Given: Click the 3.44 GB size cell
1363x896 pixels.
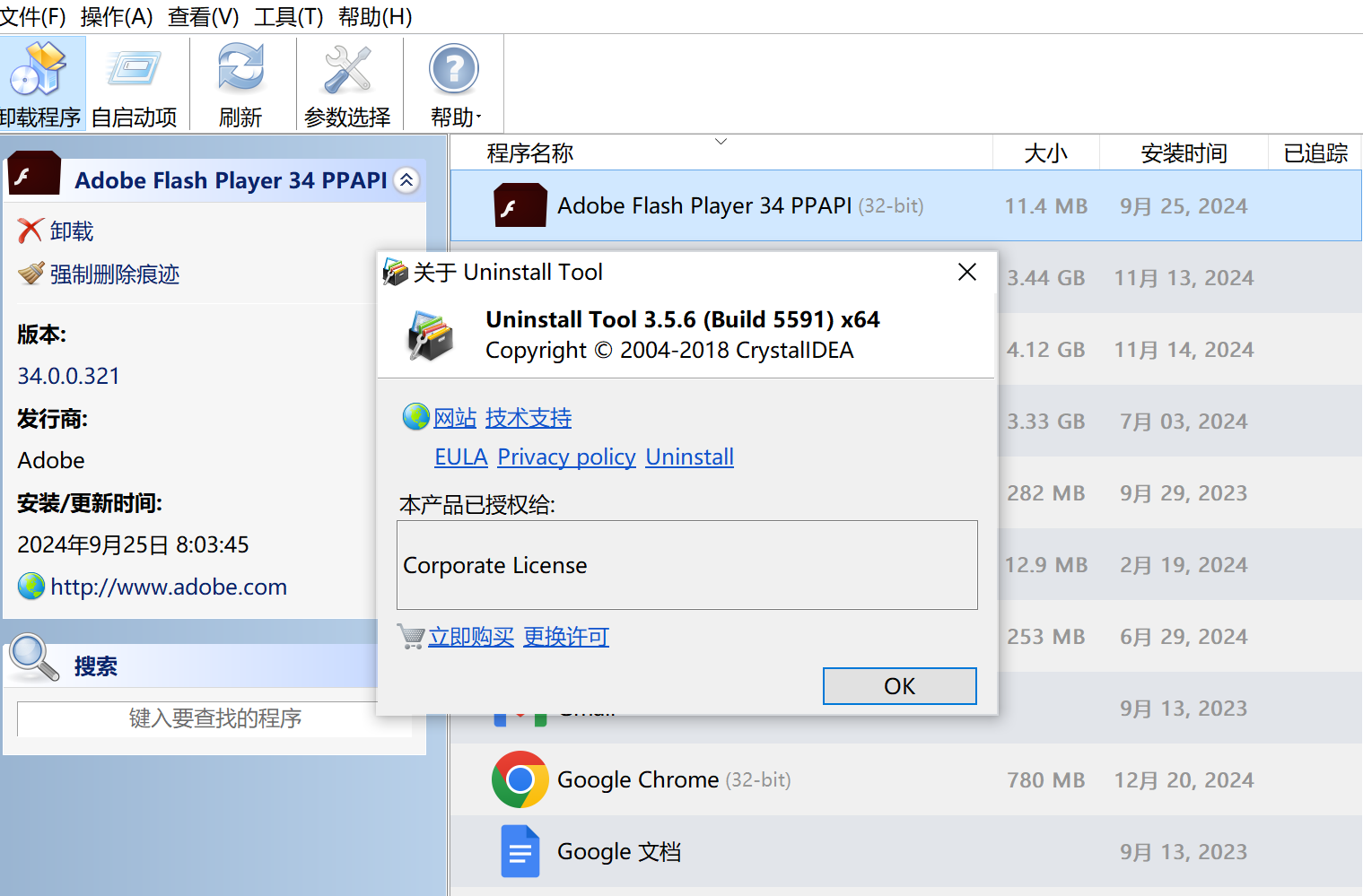Looking at the screenshot, I should click(x=1046, y=278).
